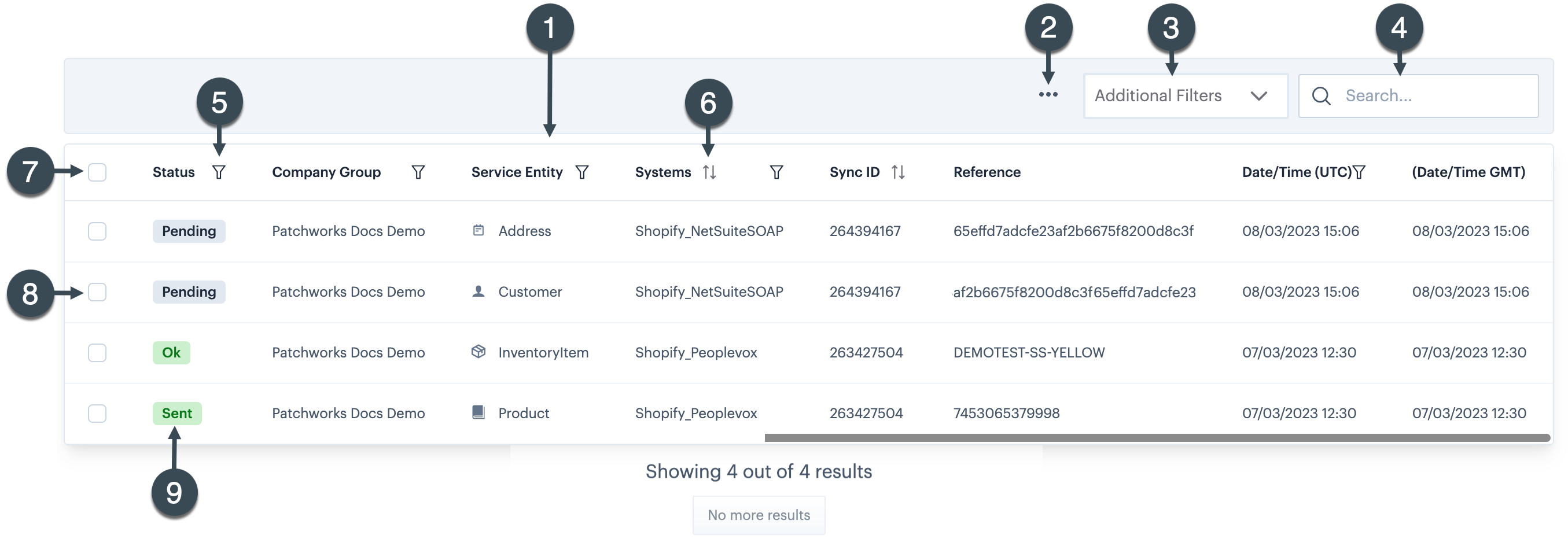Click the Reference column header
The image size is (1568, 546).
pyautogui.click(x=987, y=172)
